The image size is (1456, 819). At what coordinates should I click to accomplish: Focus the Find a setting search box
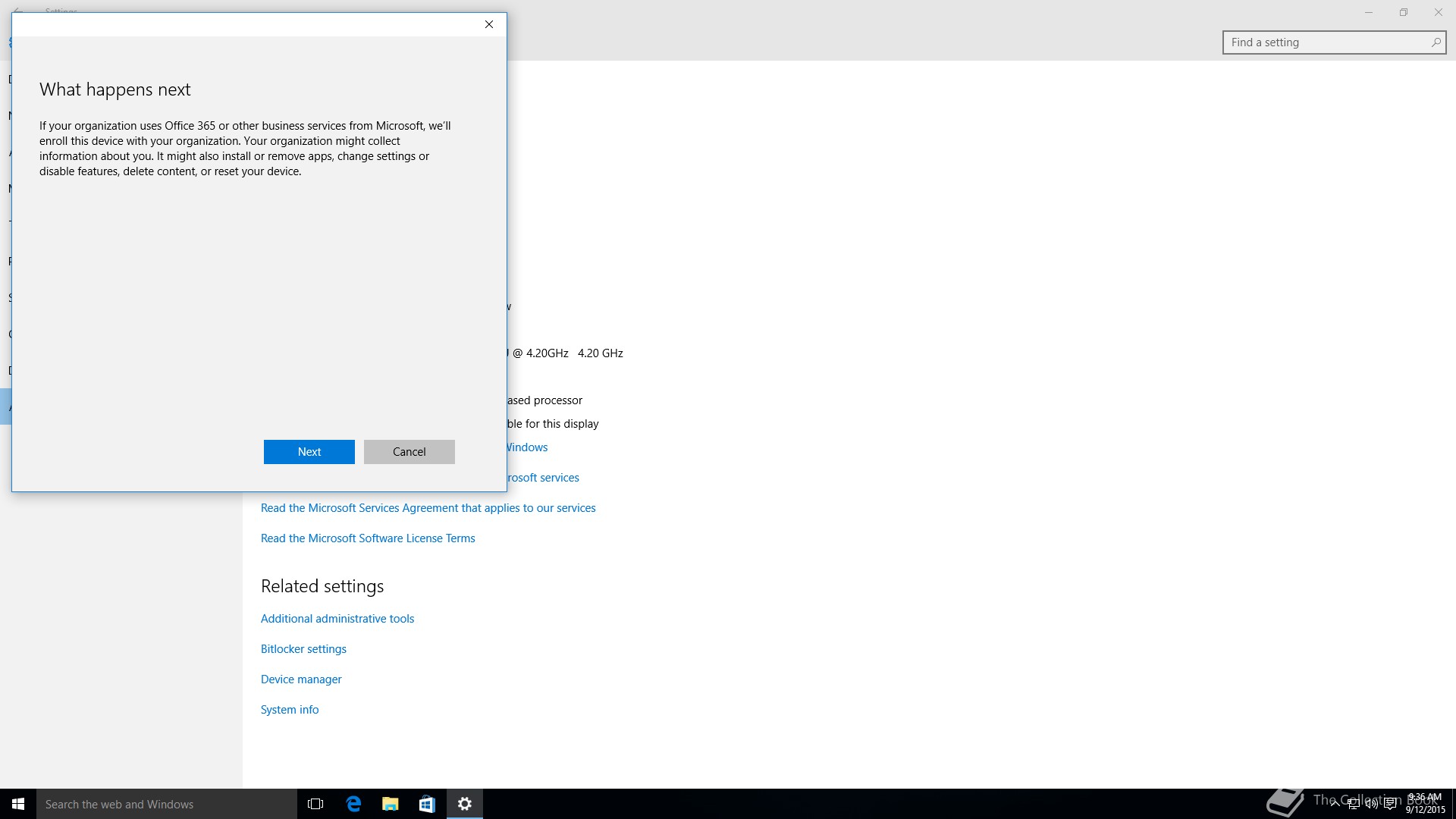[1334, 42]
